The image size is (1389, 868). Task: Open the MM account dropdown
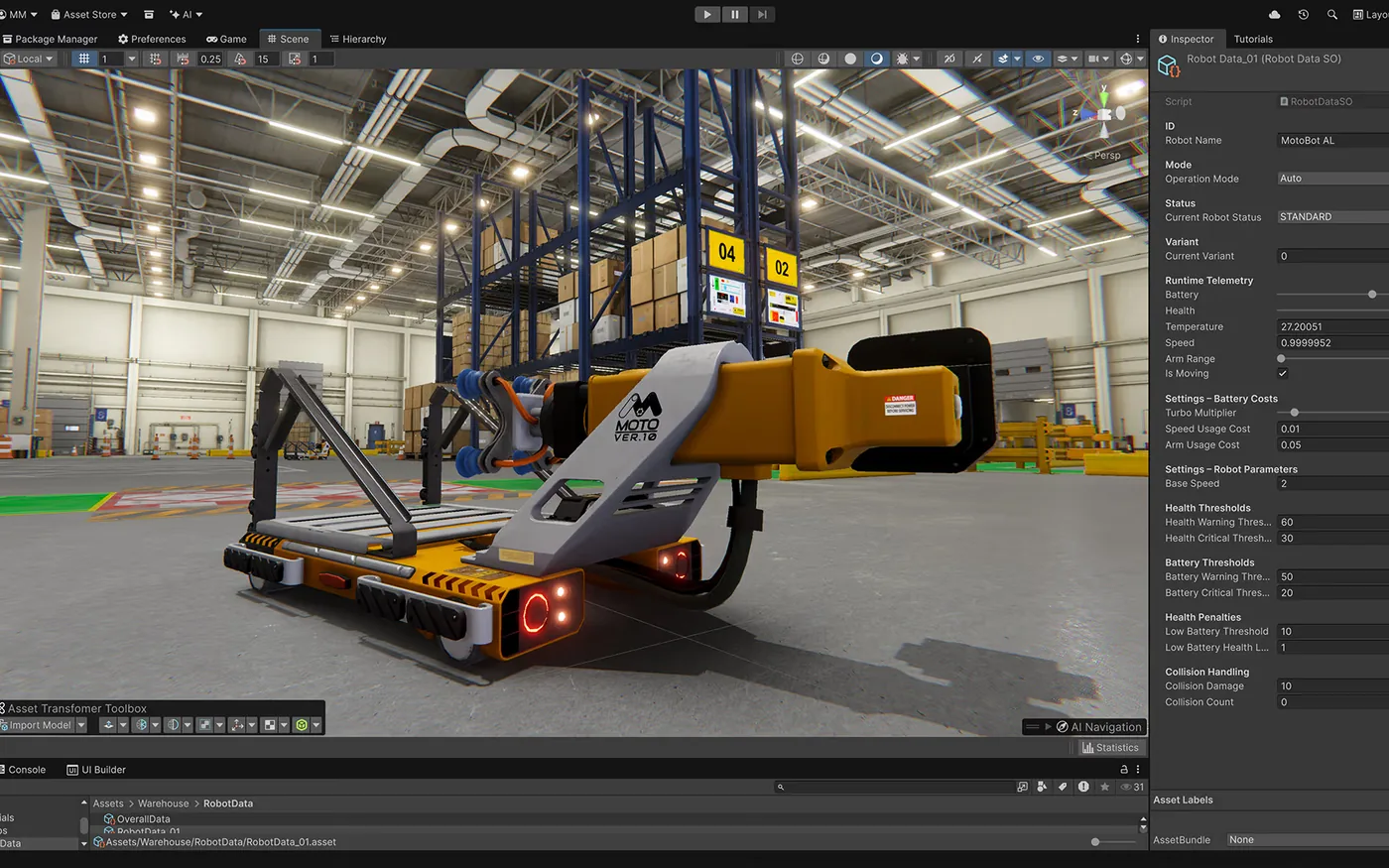[x=19, y=15]
